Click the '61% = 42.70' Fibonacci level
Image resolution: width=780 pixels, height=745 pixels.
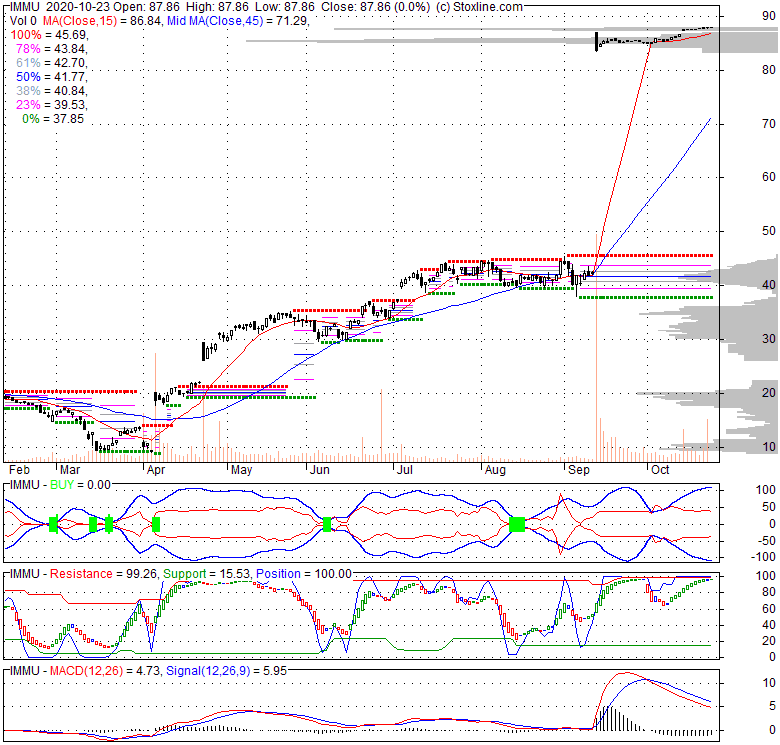tap(52, 63)
